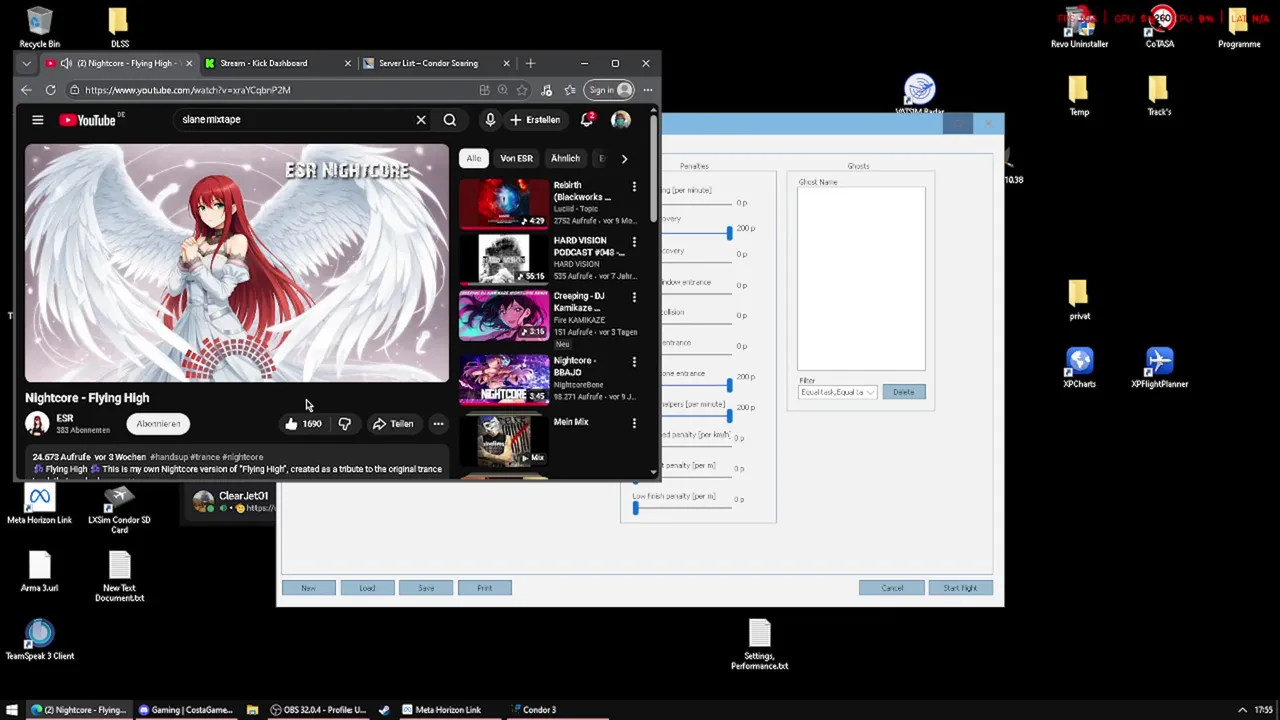The height and width of the screenshot is (720, 1280).
Task: Click the browser address bar URL
Action: 188,90
